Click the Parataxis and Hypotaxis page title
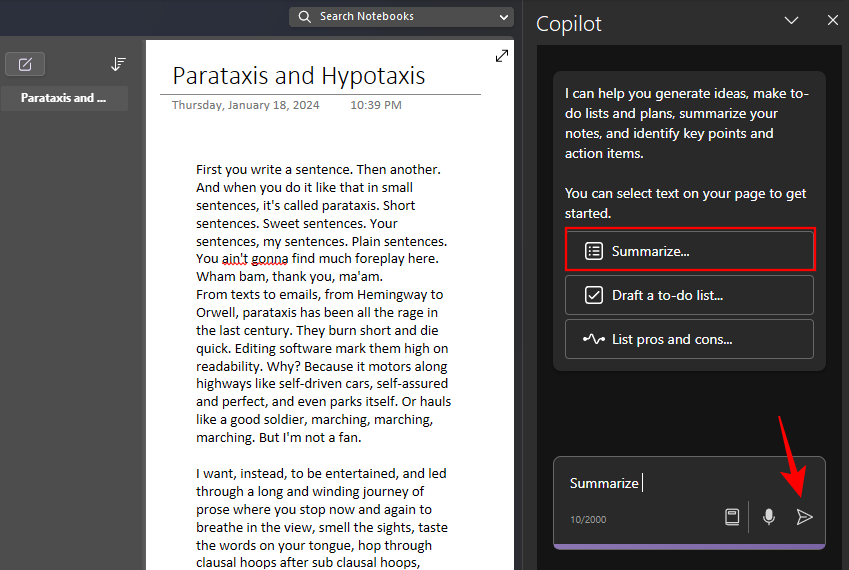This screenshot has height=570, width=849. (x=299, y=75)
